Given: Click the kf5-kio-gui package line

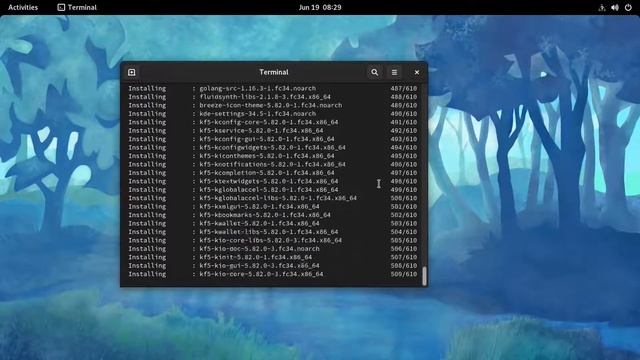Looking at the screenshot, I should (x=273, y=266).
